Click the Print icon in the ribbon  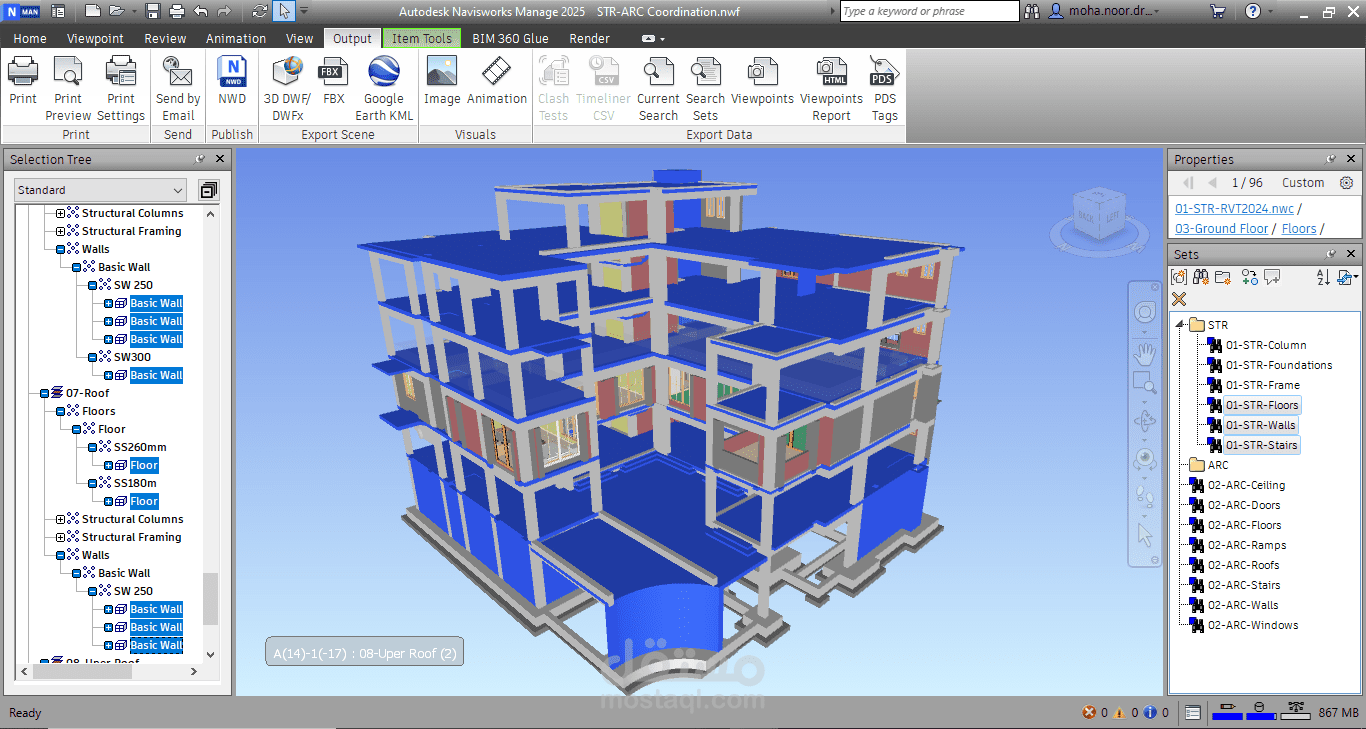tap(23, 81)
